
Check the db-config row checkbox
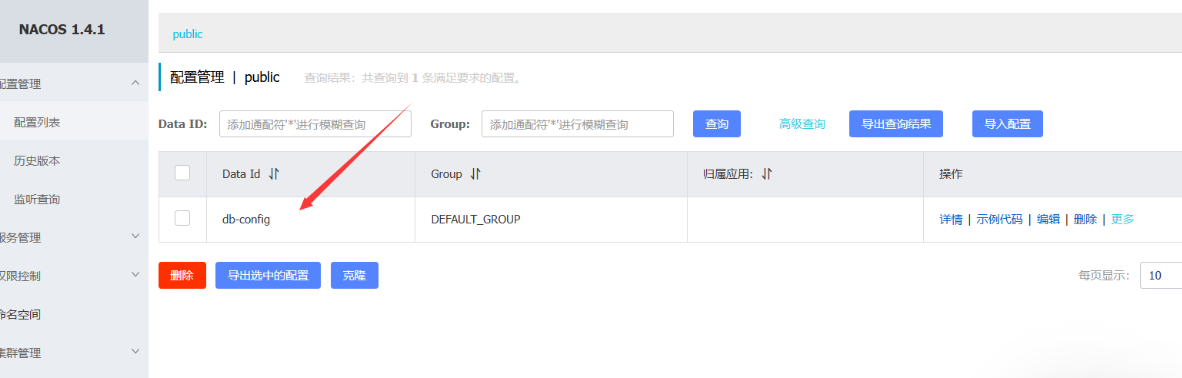pos(182,218)
